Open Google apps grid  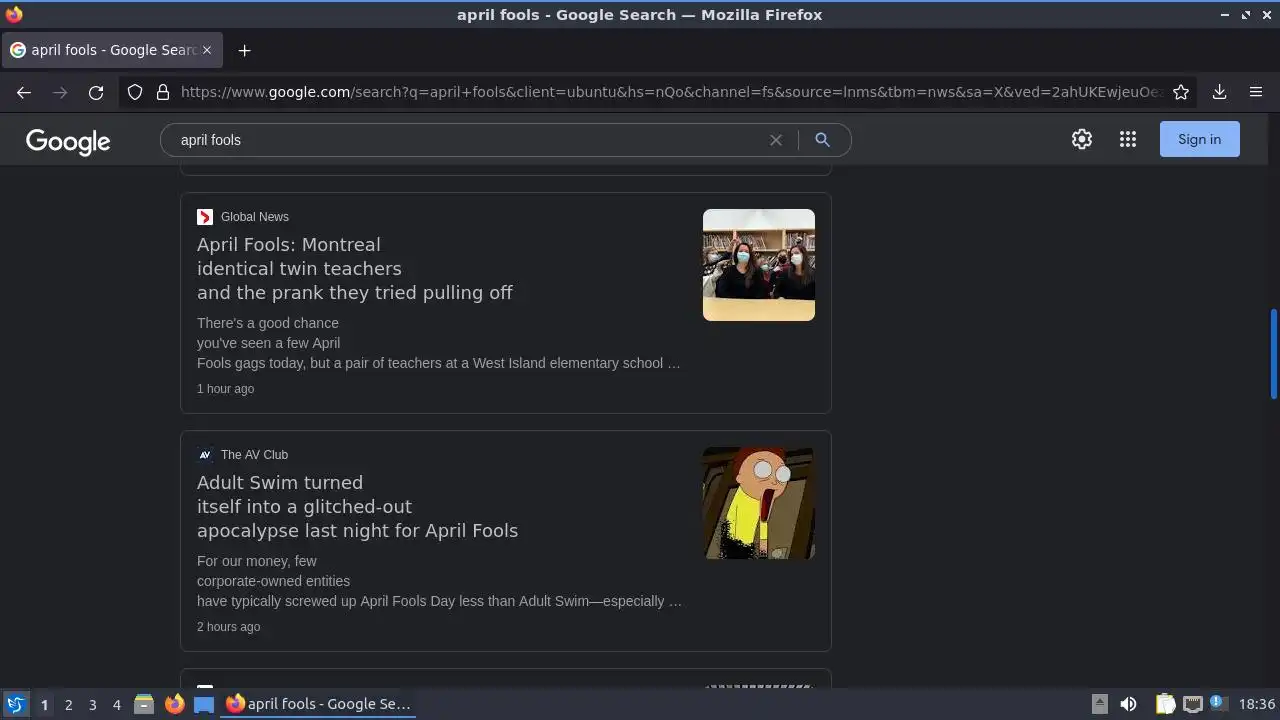coord(1128,139)
